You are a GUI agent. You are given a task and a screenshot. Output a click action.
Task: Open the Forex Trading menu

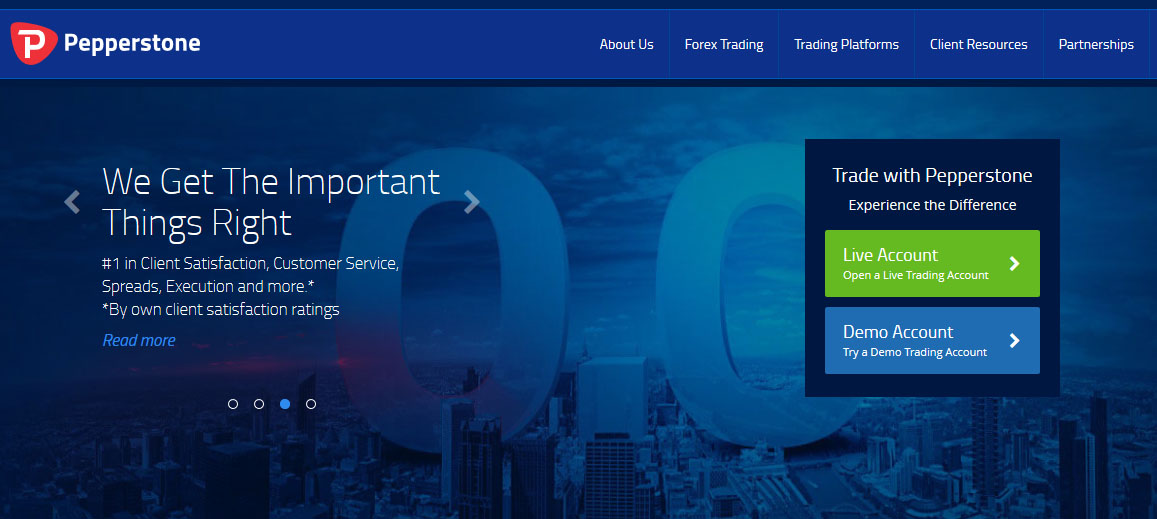(724, 44)
